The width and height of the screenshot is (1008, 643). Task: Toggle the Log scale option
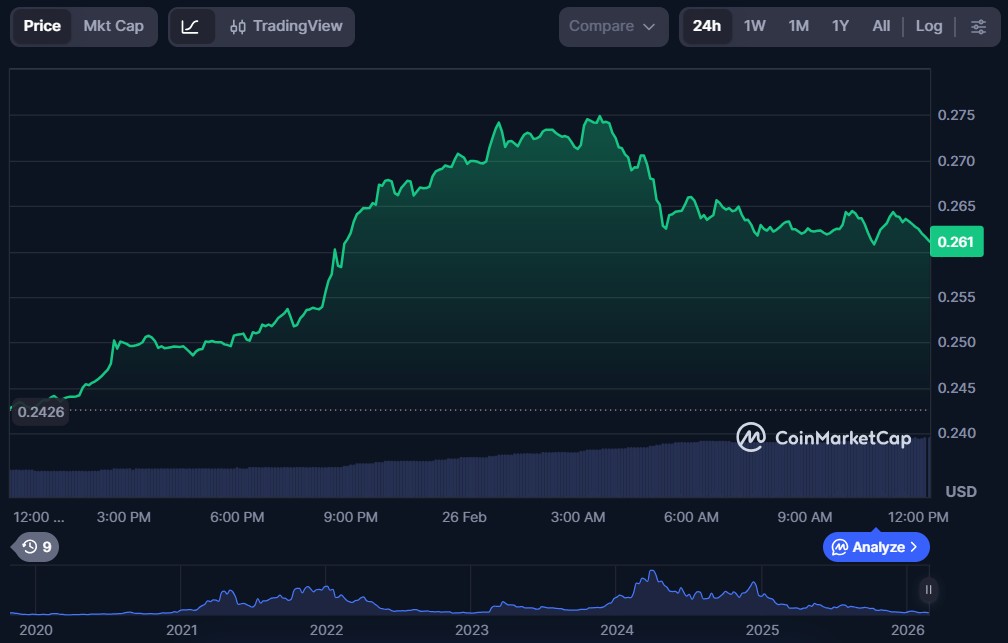(929, 26)
